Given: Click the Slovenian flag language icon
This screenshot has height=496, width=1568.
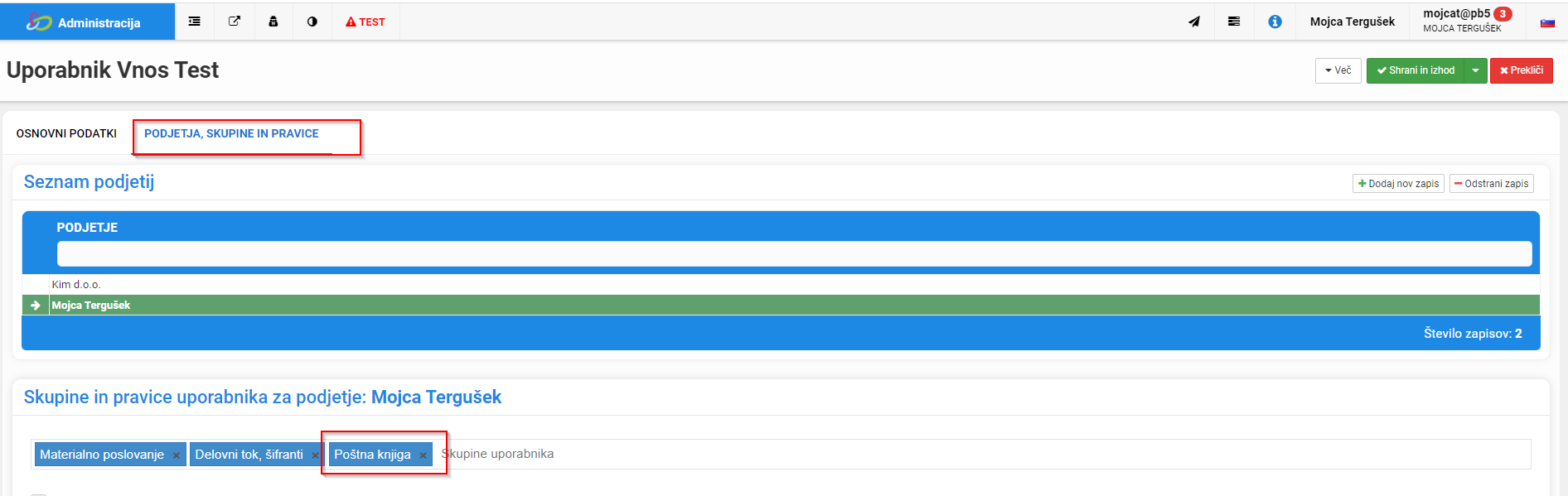Looking at the screenshot, I should coord(1547,22).
